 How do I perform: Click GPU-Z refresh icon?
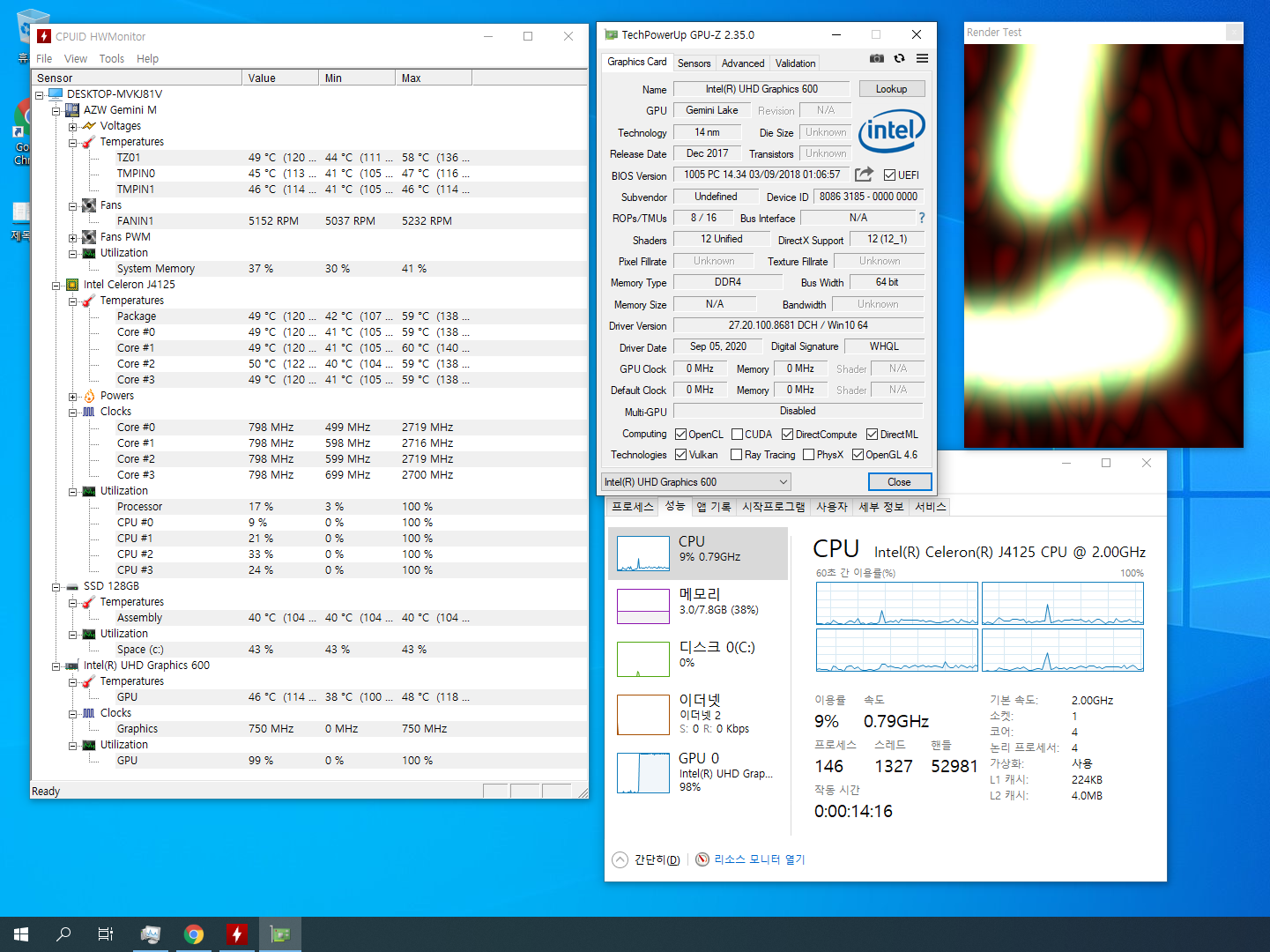pyautogui.click(x=899, y=58)
